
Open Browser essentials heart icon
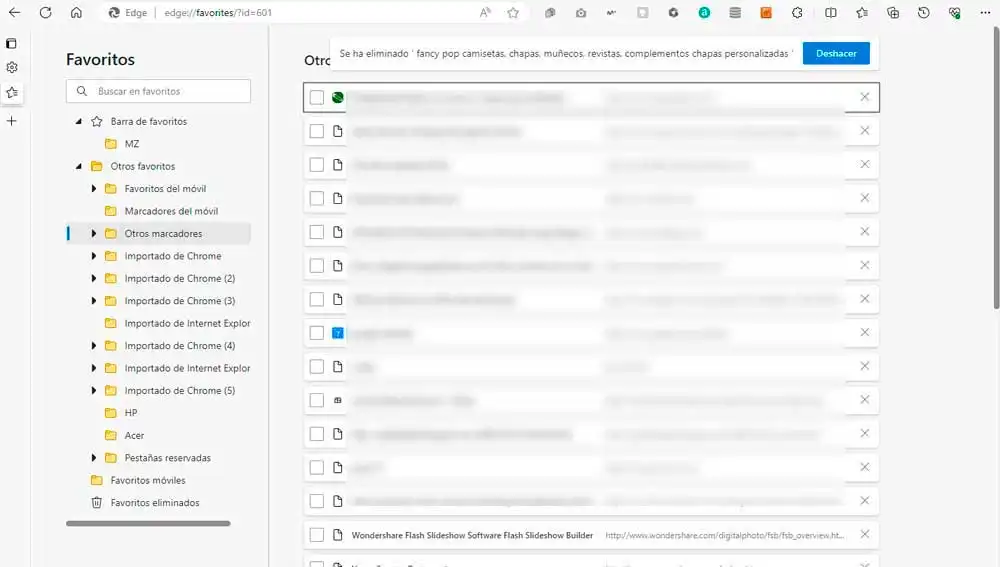pos(955,12)
